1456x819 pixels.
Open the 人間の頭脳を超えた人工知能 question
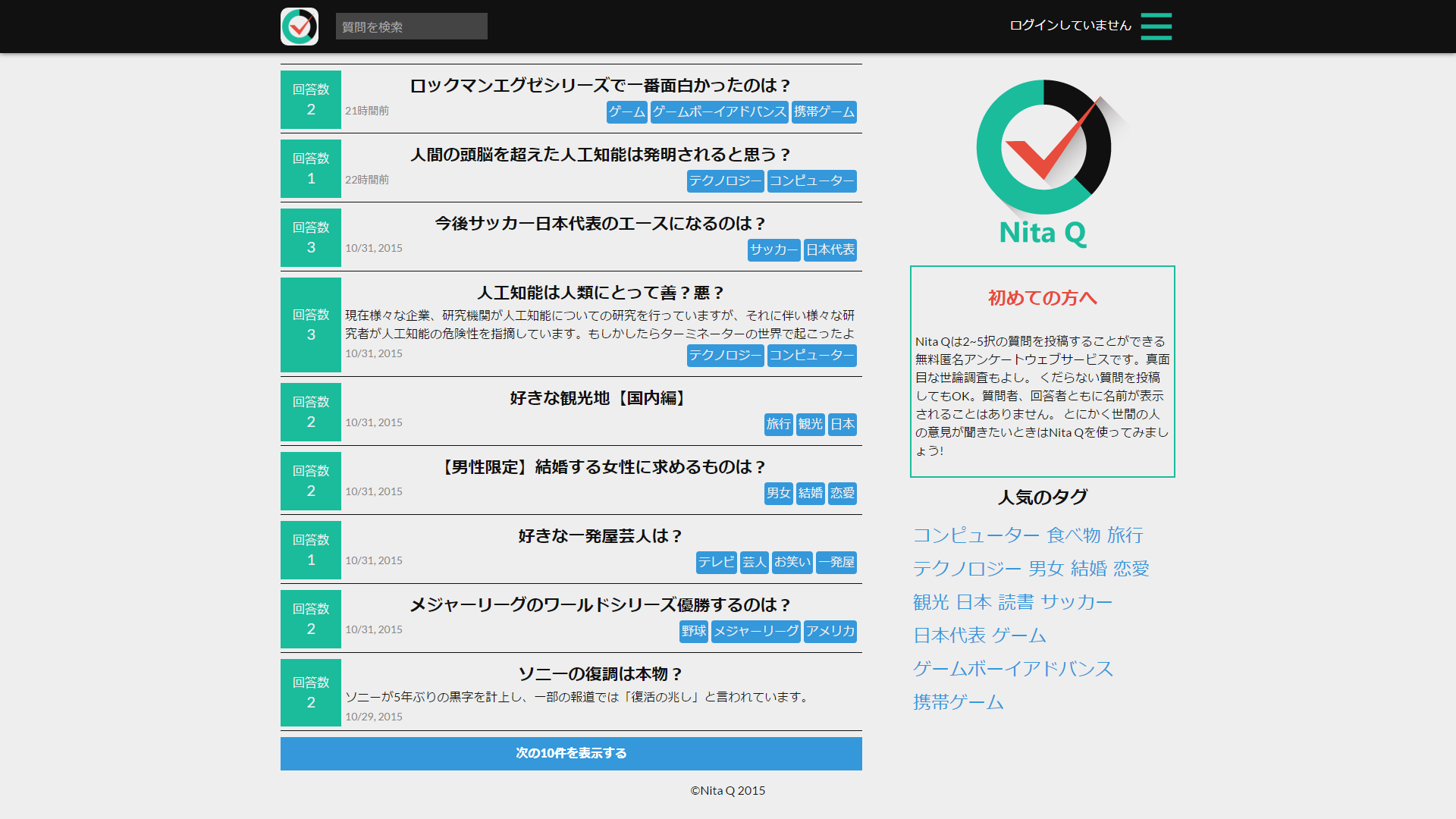click(x=600, y=155)
